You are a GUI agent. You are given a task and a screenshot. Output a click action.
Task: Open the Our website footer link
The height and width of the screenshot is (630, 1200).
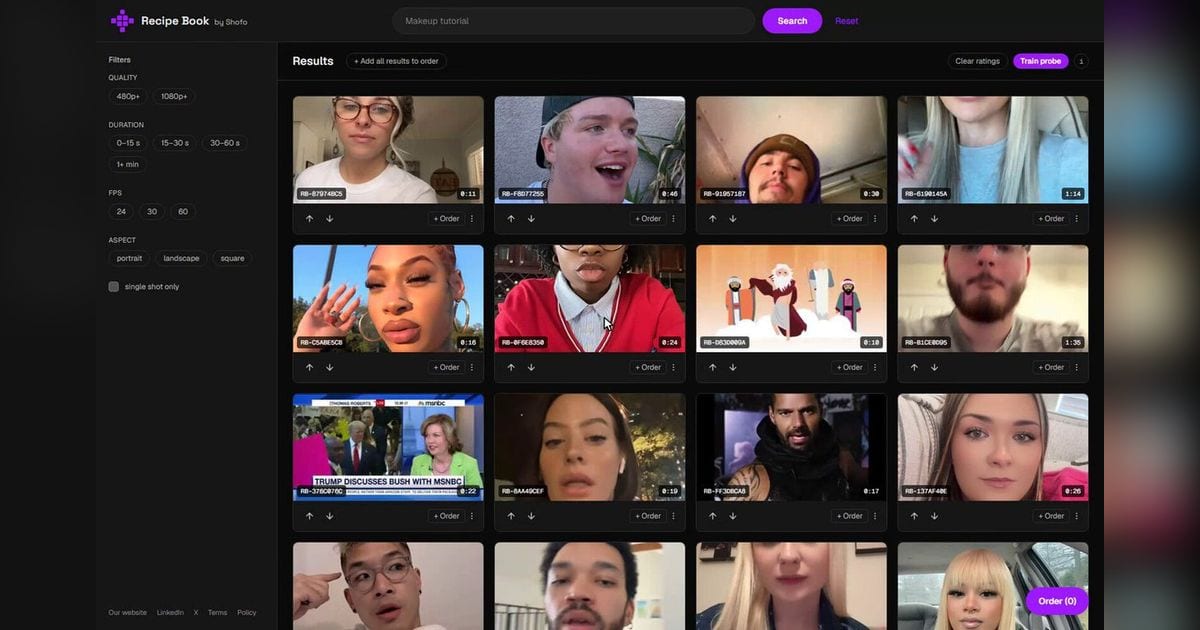pyautogui.click(x=128, y=613)
